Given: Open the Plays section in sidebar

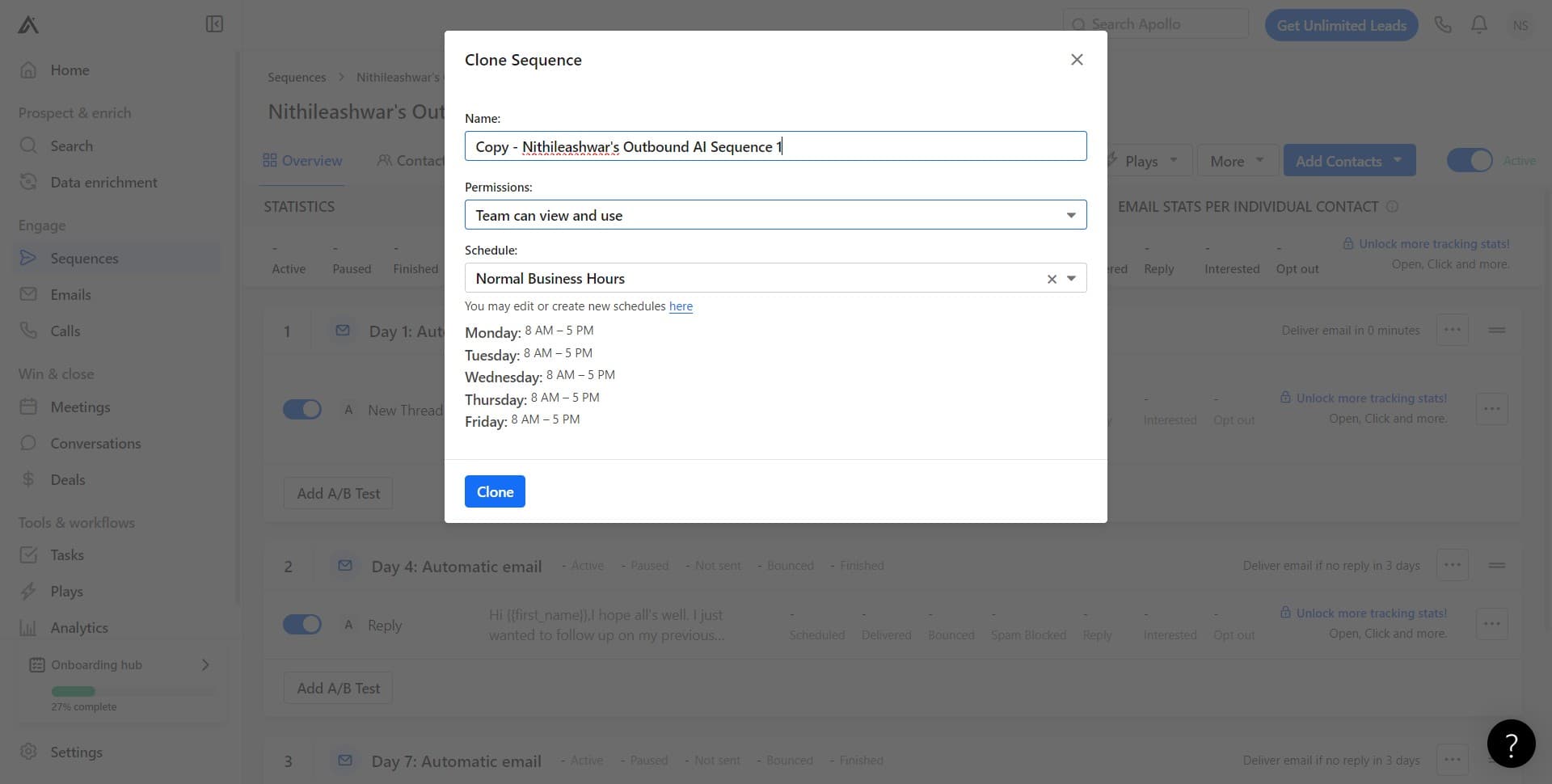Looking at the screenshot, I should [x=66, y=591].
